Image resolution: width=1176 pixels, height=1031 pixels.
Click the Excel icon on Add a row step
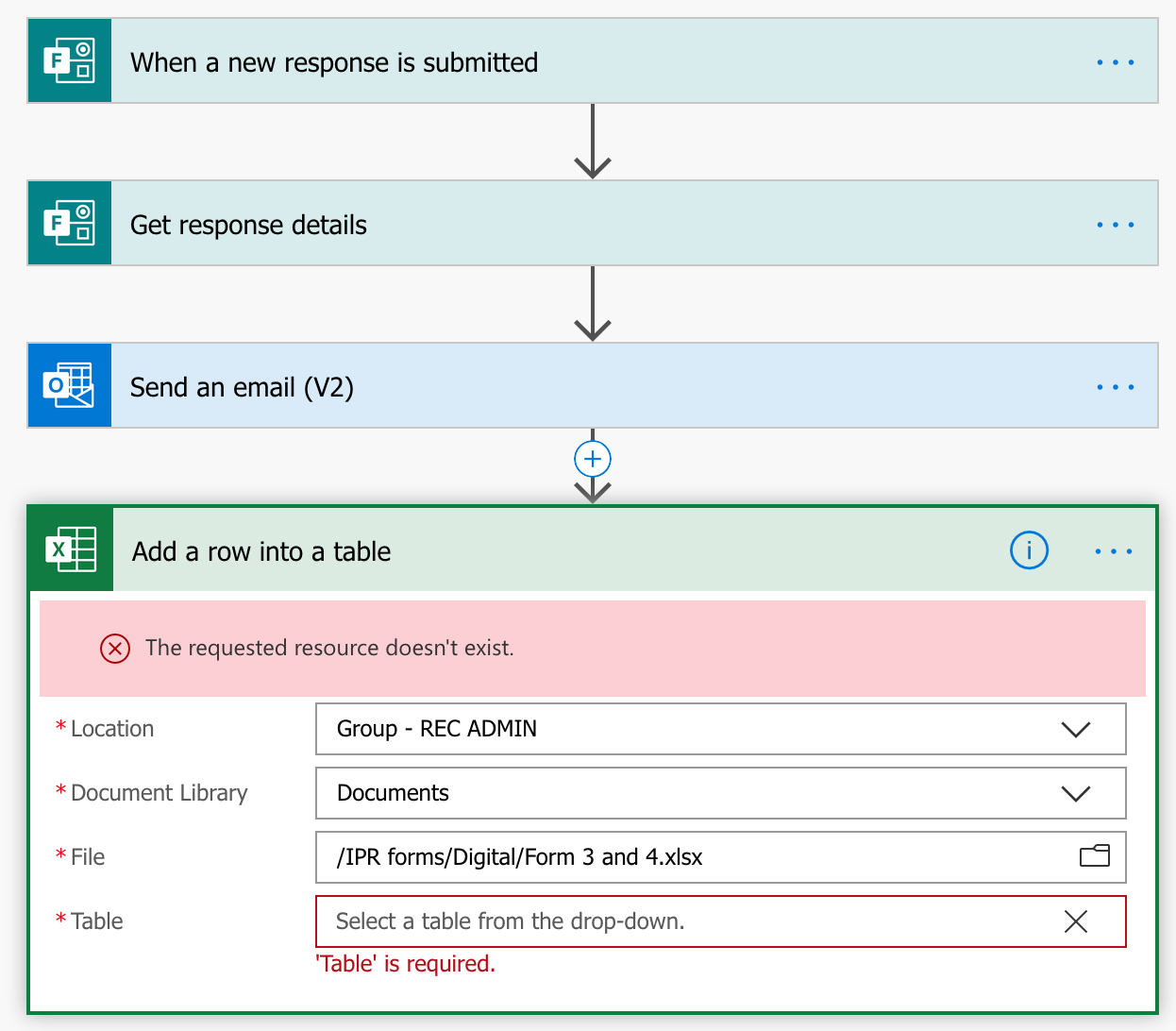point(71,549)
